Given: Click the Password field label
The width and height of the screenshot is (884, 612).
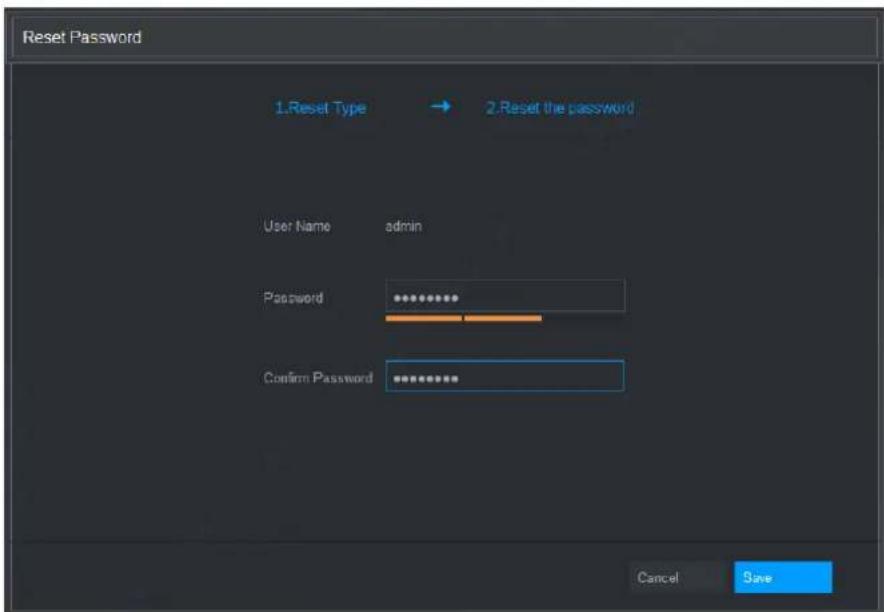Looking at the screenshot, I should click(293, 297).
